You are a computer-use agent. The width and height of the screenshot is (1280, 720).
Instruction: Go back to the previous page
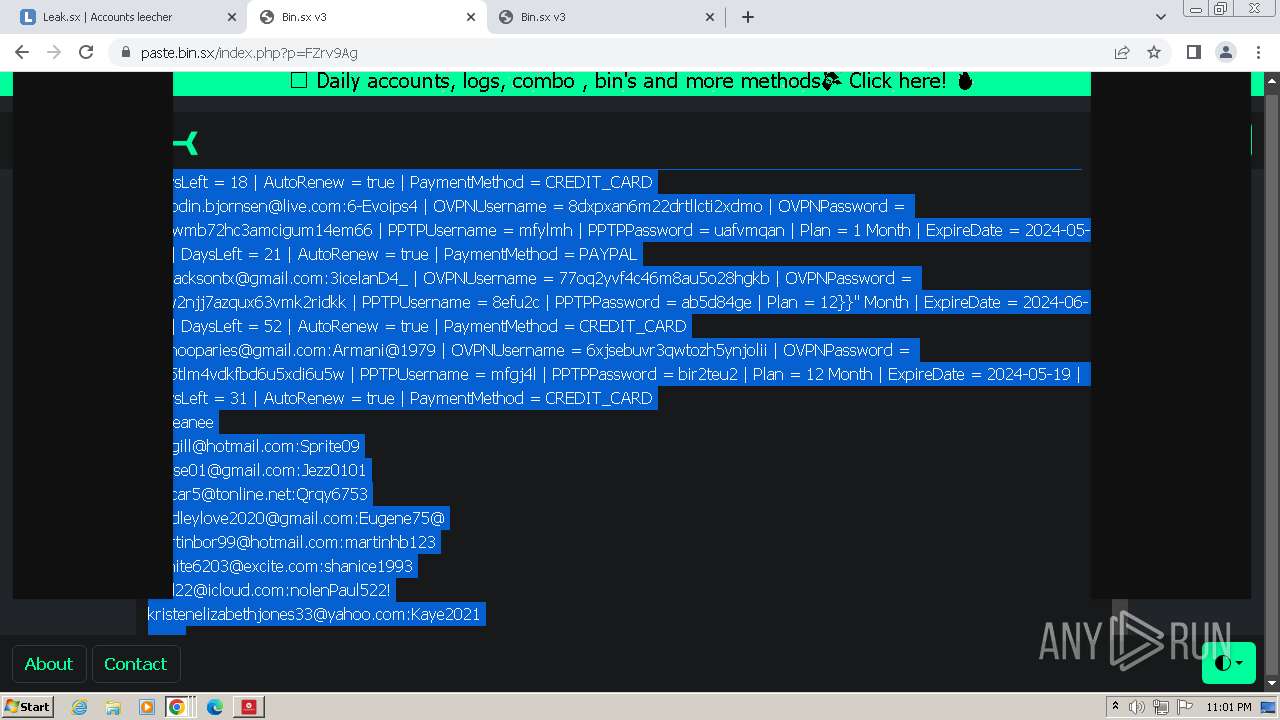click(22, 52)
